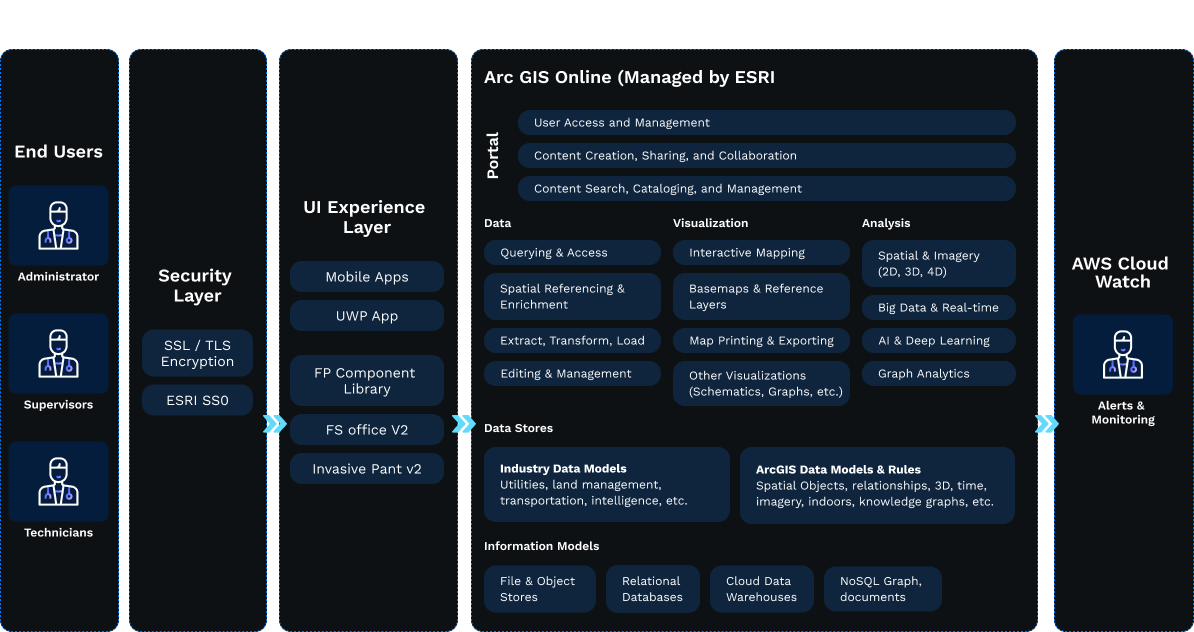Click the Supervisors user icon
Screen dimensions: 1194x632
pyautogui.click(x=59, y=353)
